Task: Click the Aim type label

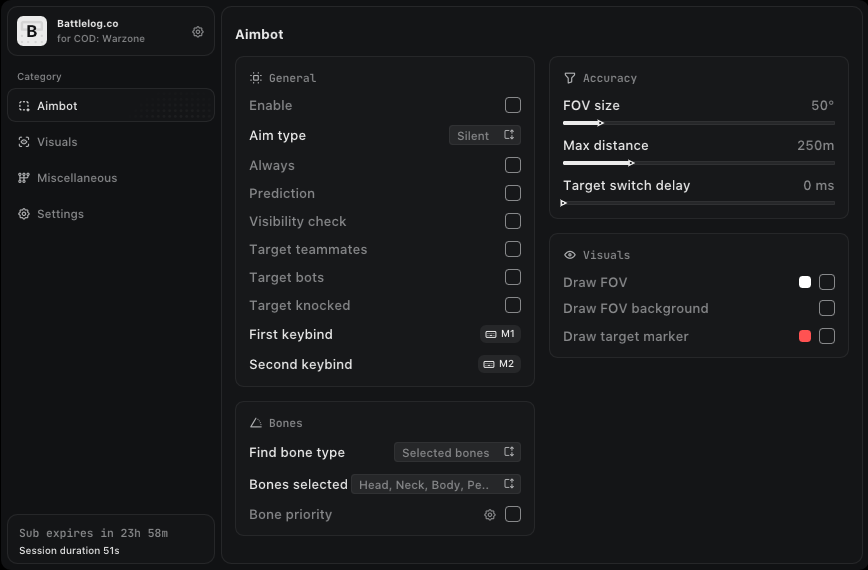Action: click(277, 136)
